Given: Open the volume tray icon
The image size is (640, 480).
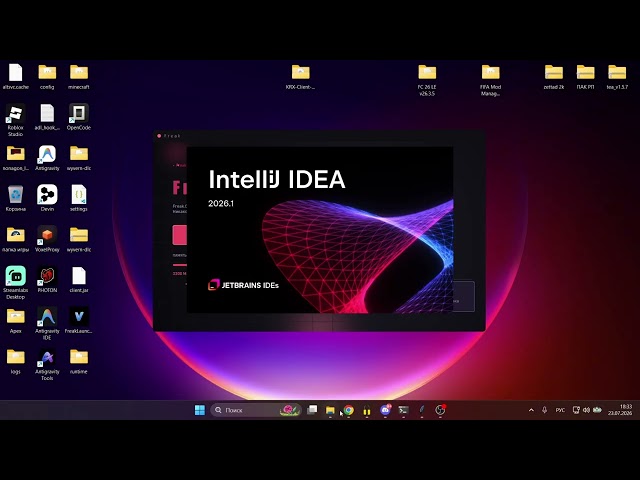Looking at the screenshot, I should tap(586, 410).
